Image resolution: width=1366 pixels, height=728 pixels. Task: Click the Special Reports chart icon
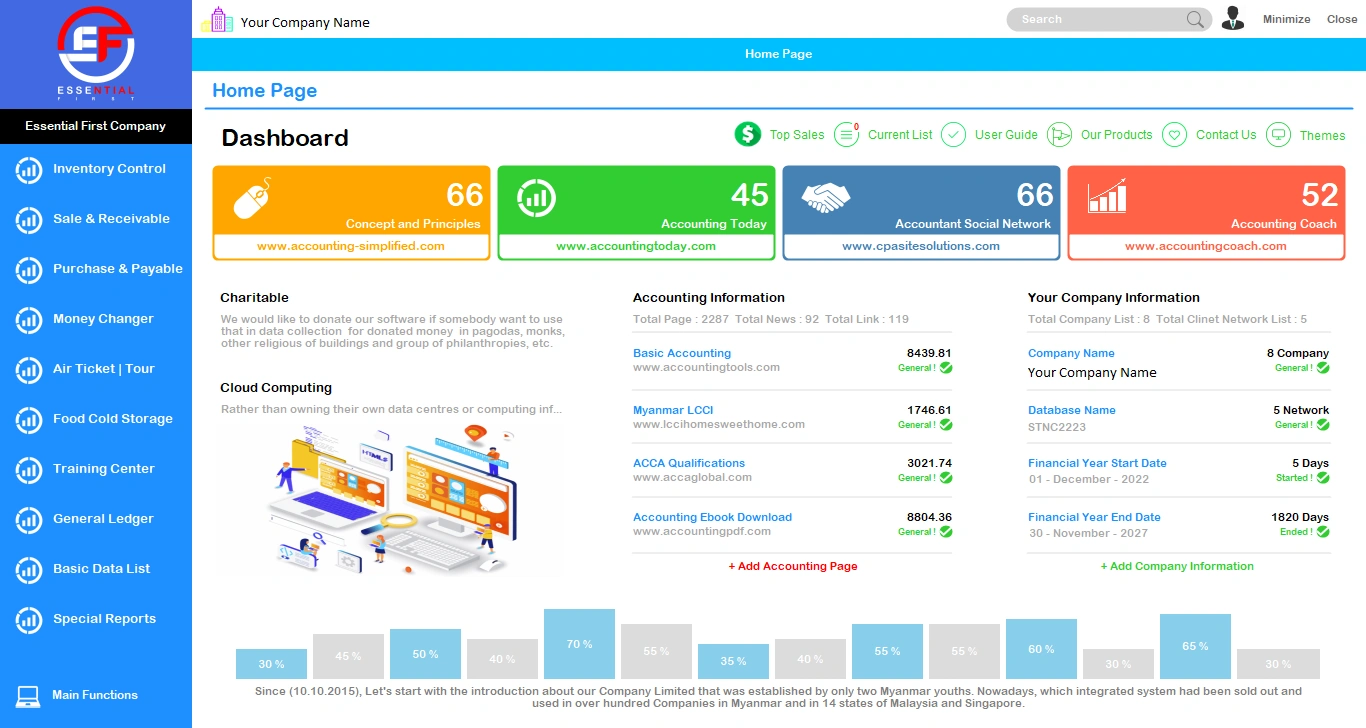(28, 620)
